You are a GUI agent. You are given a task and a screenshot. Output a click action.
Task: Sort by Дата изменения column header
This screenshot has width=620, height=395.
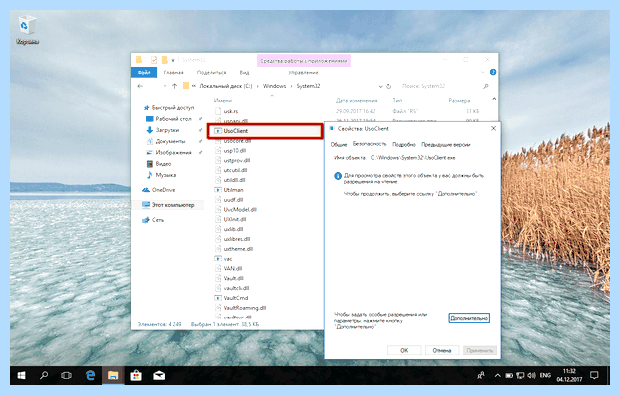(356, 100)
